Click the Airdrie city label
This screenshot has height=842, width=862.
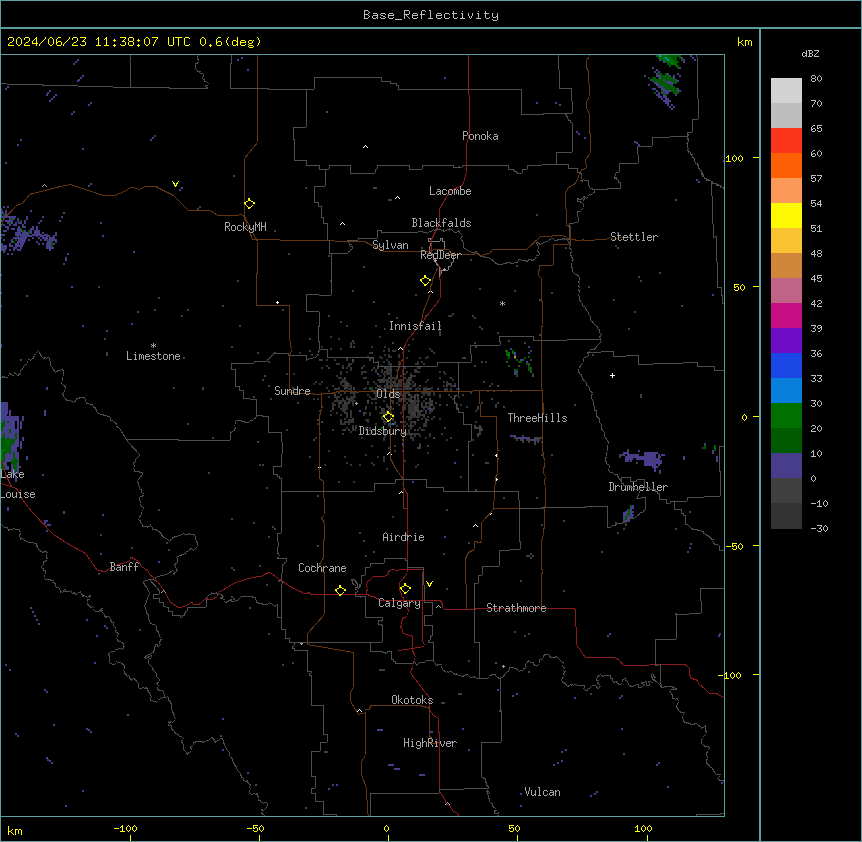[404, 537]
